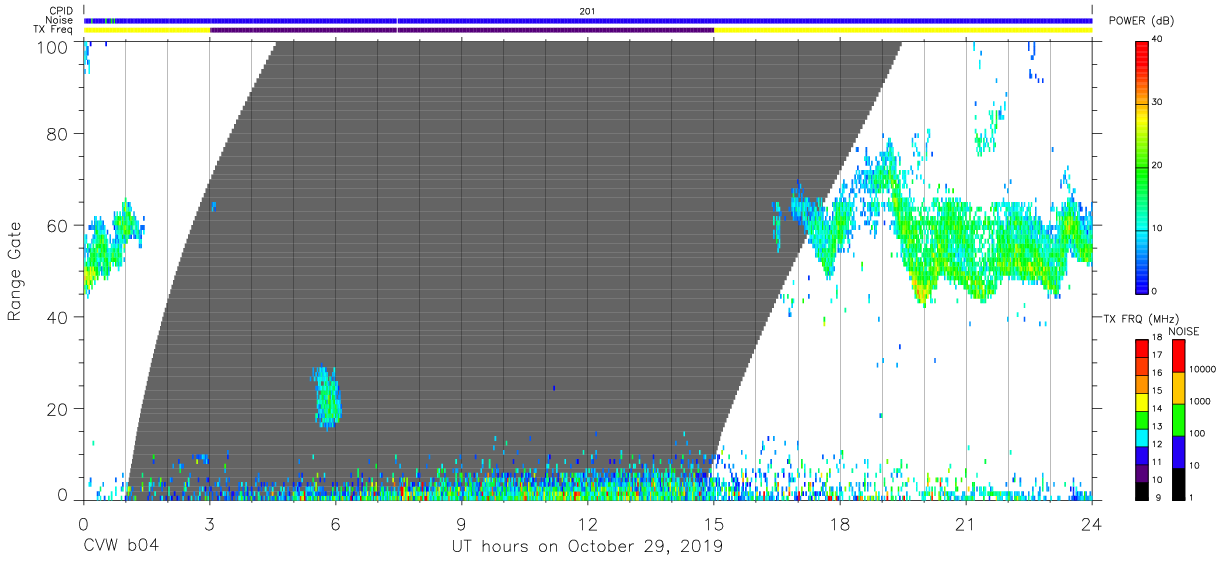Click the Range Gate axis title
Viewport: 1228px width, 567px height.
(15, 270)
